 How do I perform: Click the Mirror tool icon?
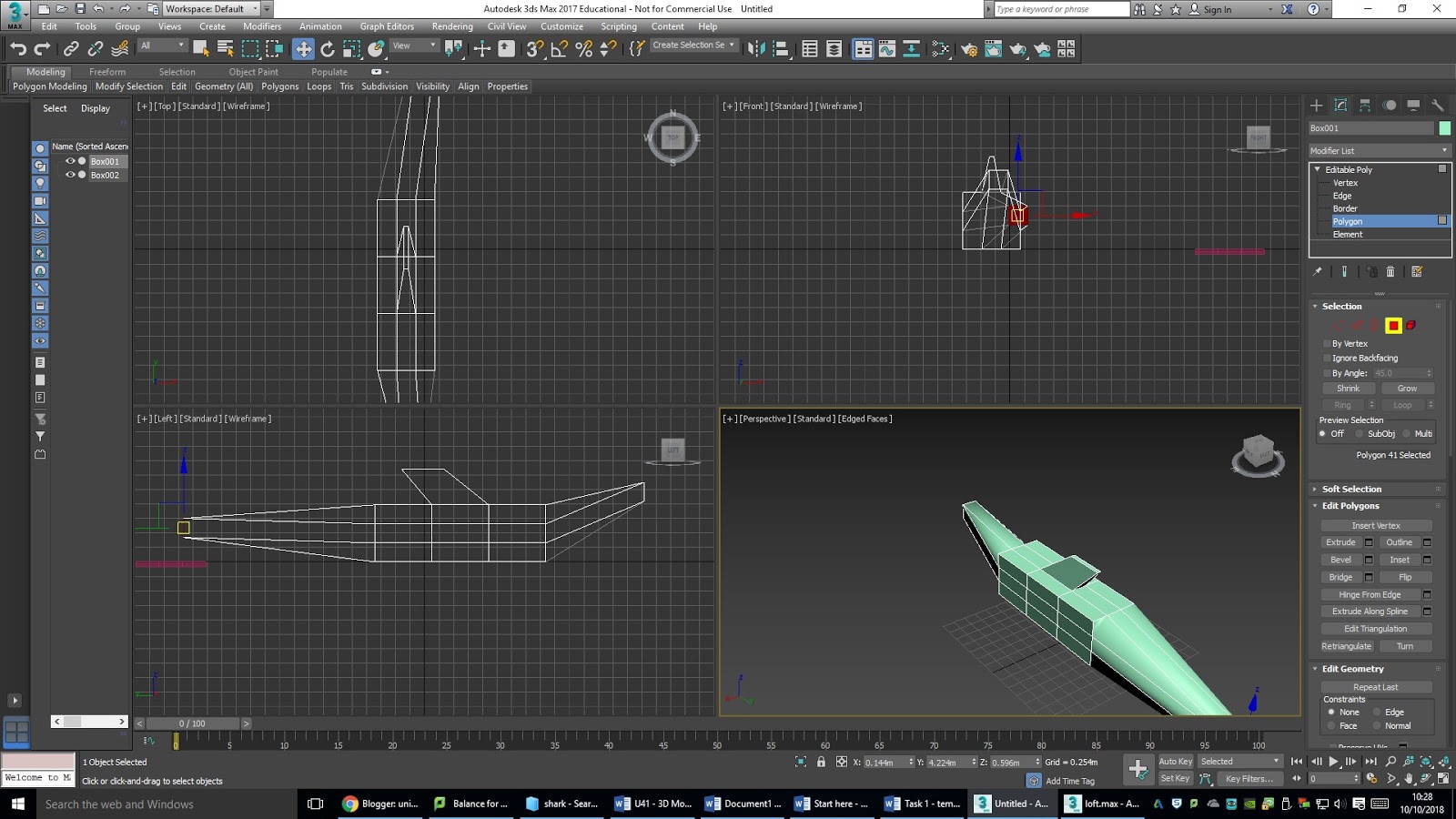(756, 49)
